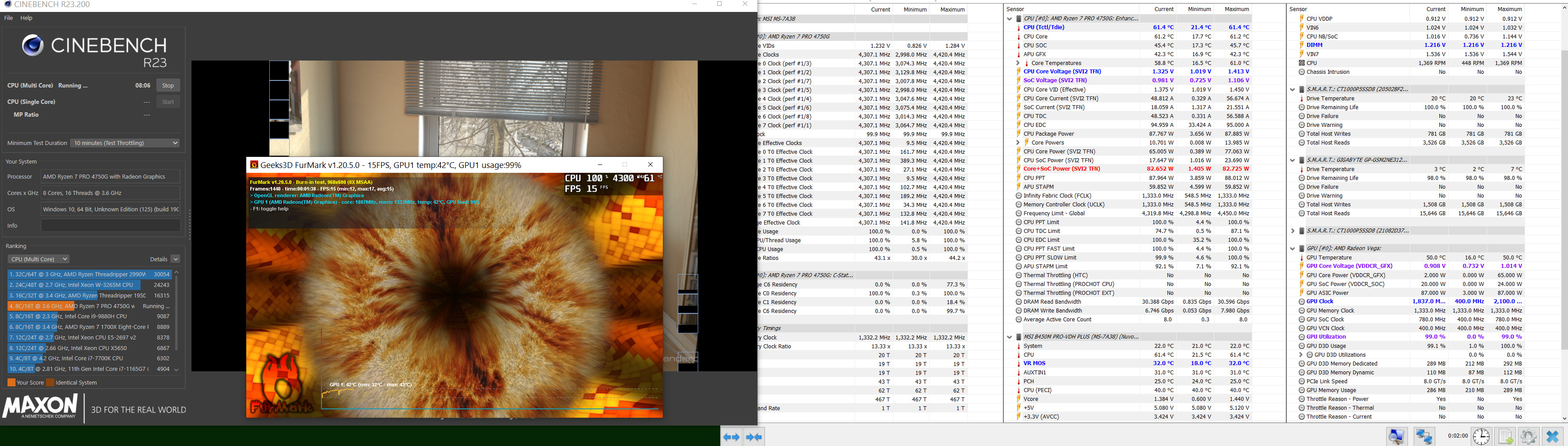Click the Minimum column header in the middle panel
The height and width of the screenshot is (446, 1568).
tap(1199, 9)
